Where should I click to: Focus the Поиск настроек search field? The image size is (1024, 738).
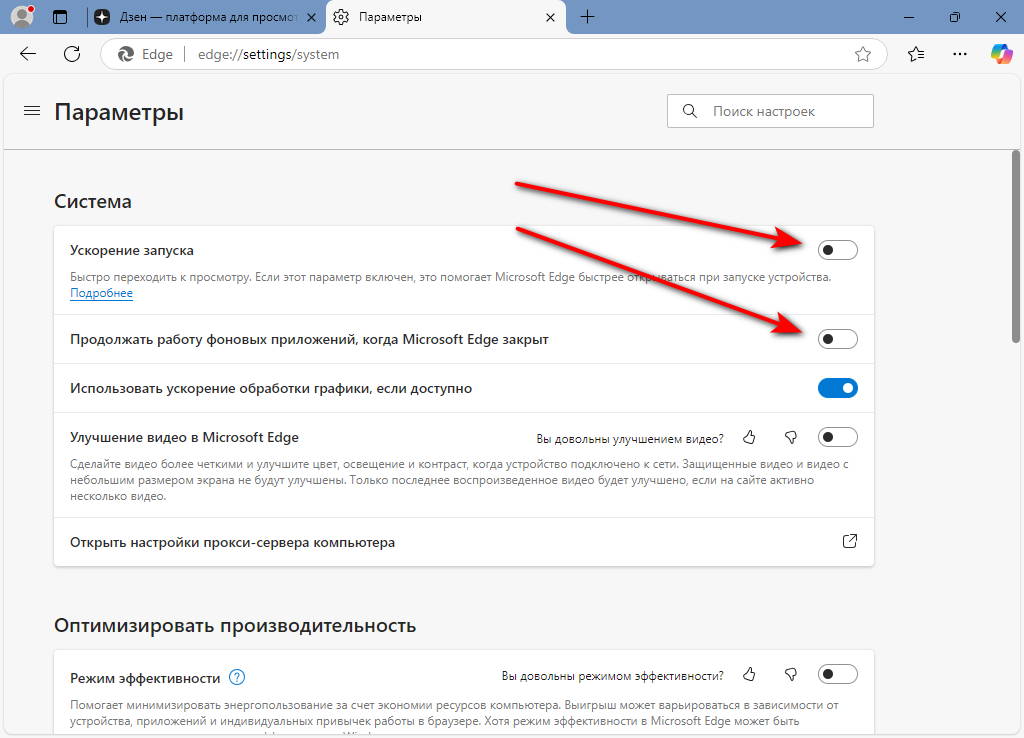point(770,111)
